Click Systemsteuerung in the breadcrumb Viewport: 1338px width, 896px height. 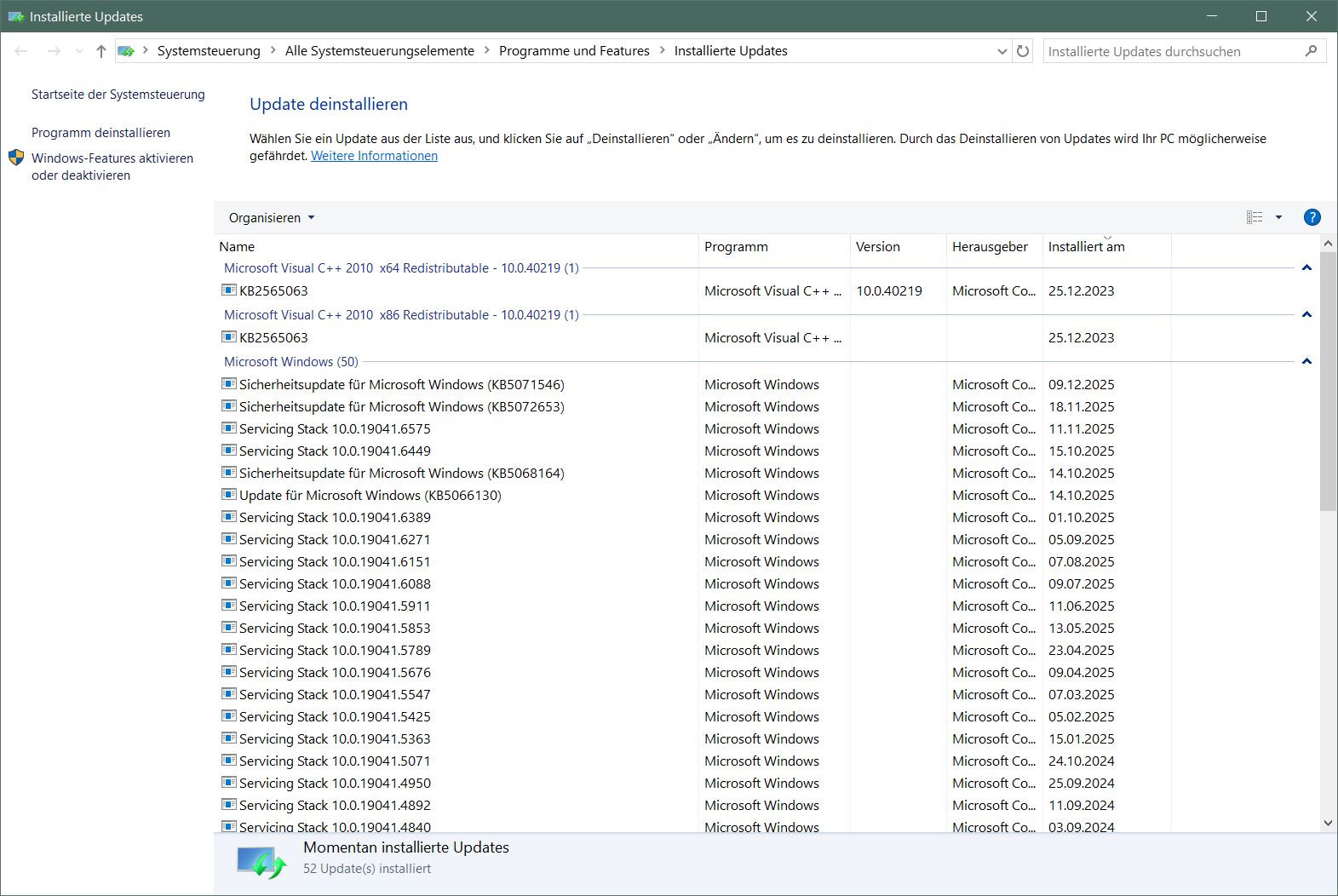209,51
